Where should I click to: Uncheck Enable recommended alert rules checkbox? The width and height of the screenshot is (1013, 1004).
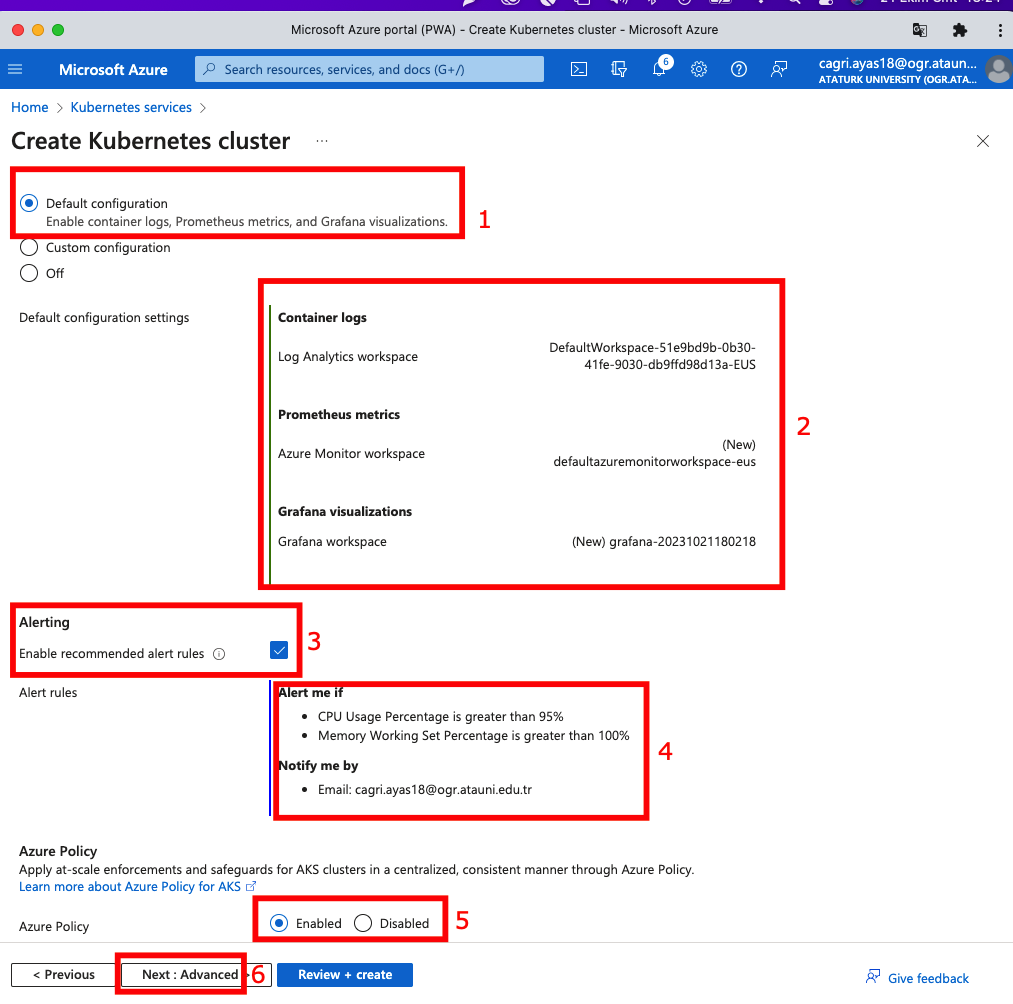coord(279,651)
